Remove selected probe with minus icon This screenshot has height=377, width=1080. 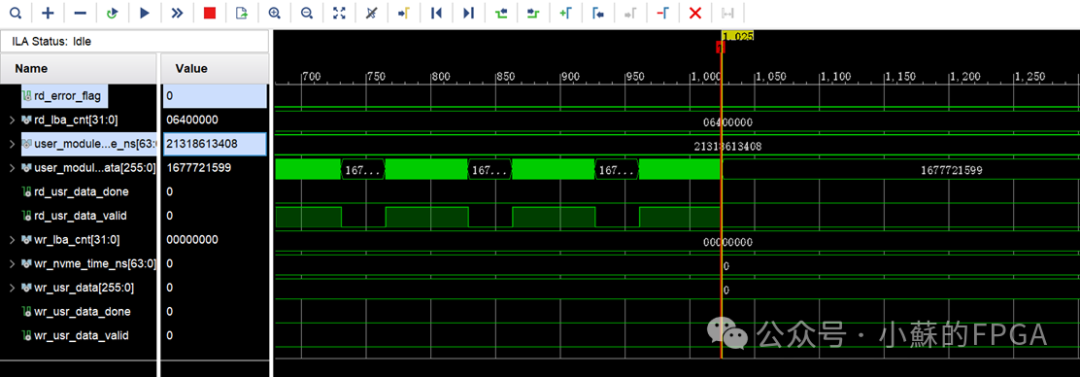click(x=80, y=12)
